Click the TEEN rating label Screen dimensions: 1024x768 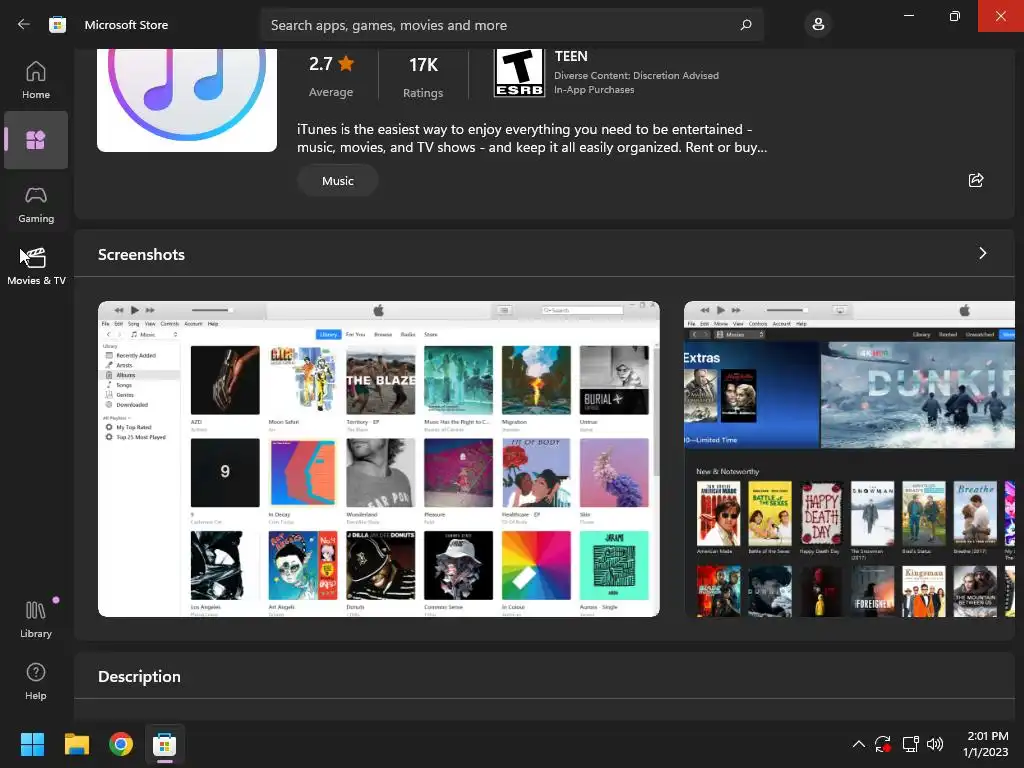point(571,56)
